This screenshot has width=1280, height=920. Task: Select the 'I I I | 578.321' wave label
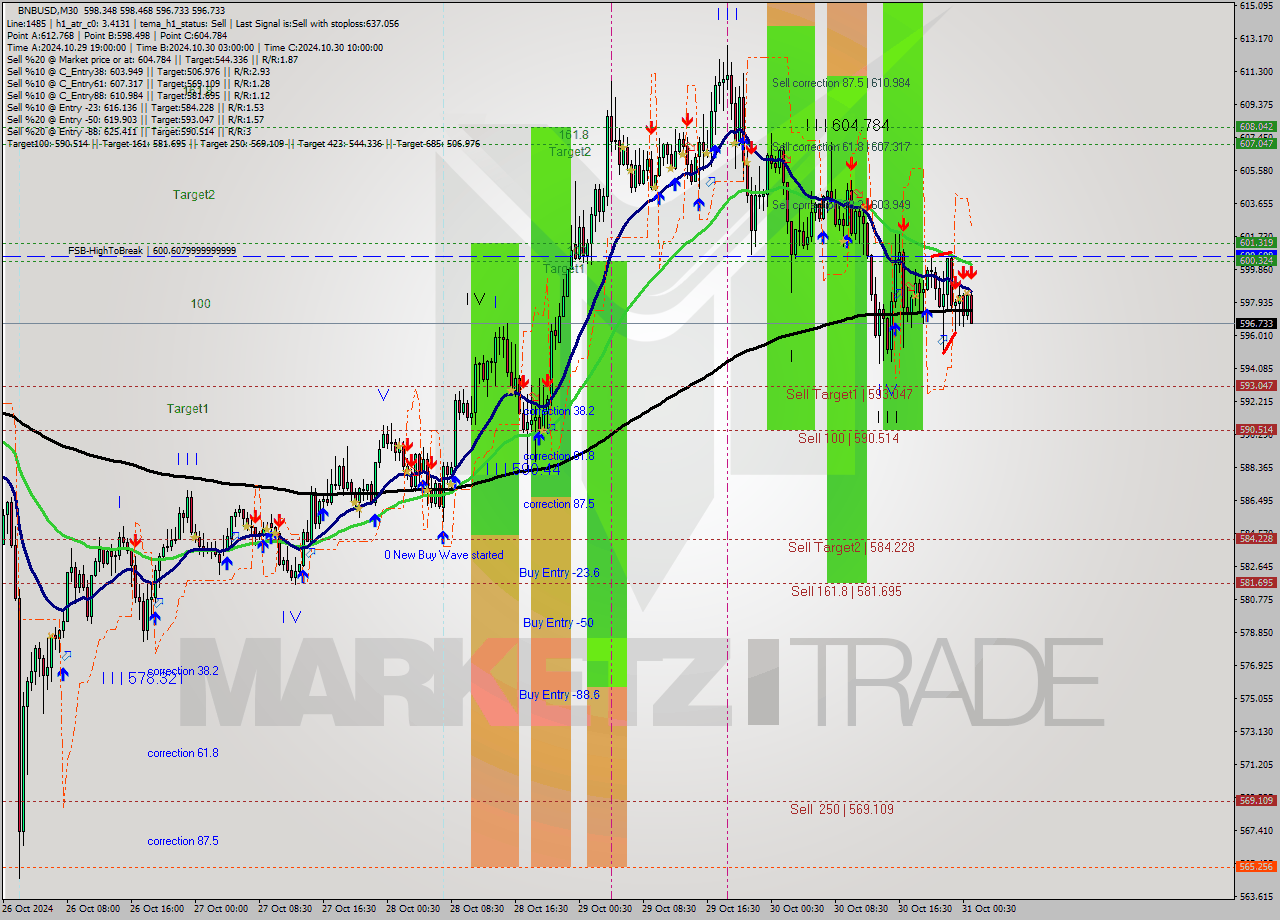[145, 678]
